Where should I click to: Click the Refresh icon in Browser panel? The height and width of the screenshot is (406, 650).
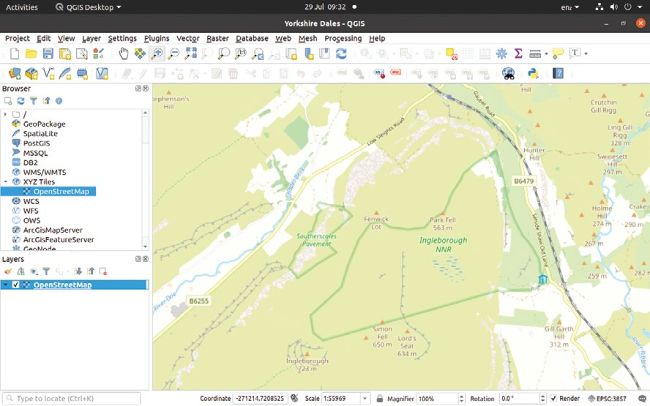point(20,101)
